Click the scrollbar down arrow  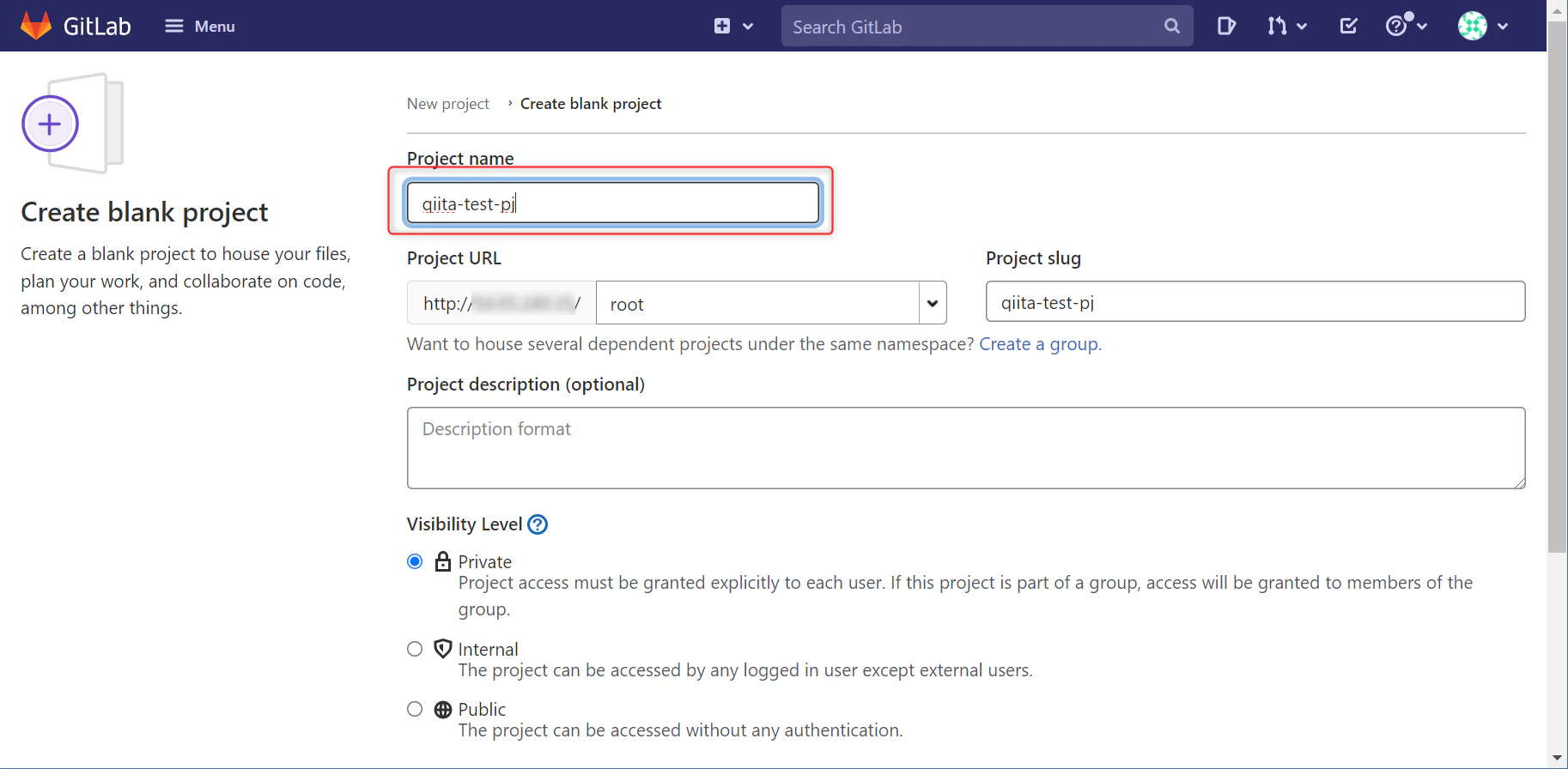tap(1557, 758)
